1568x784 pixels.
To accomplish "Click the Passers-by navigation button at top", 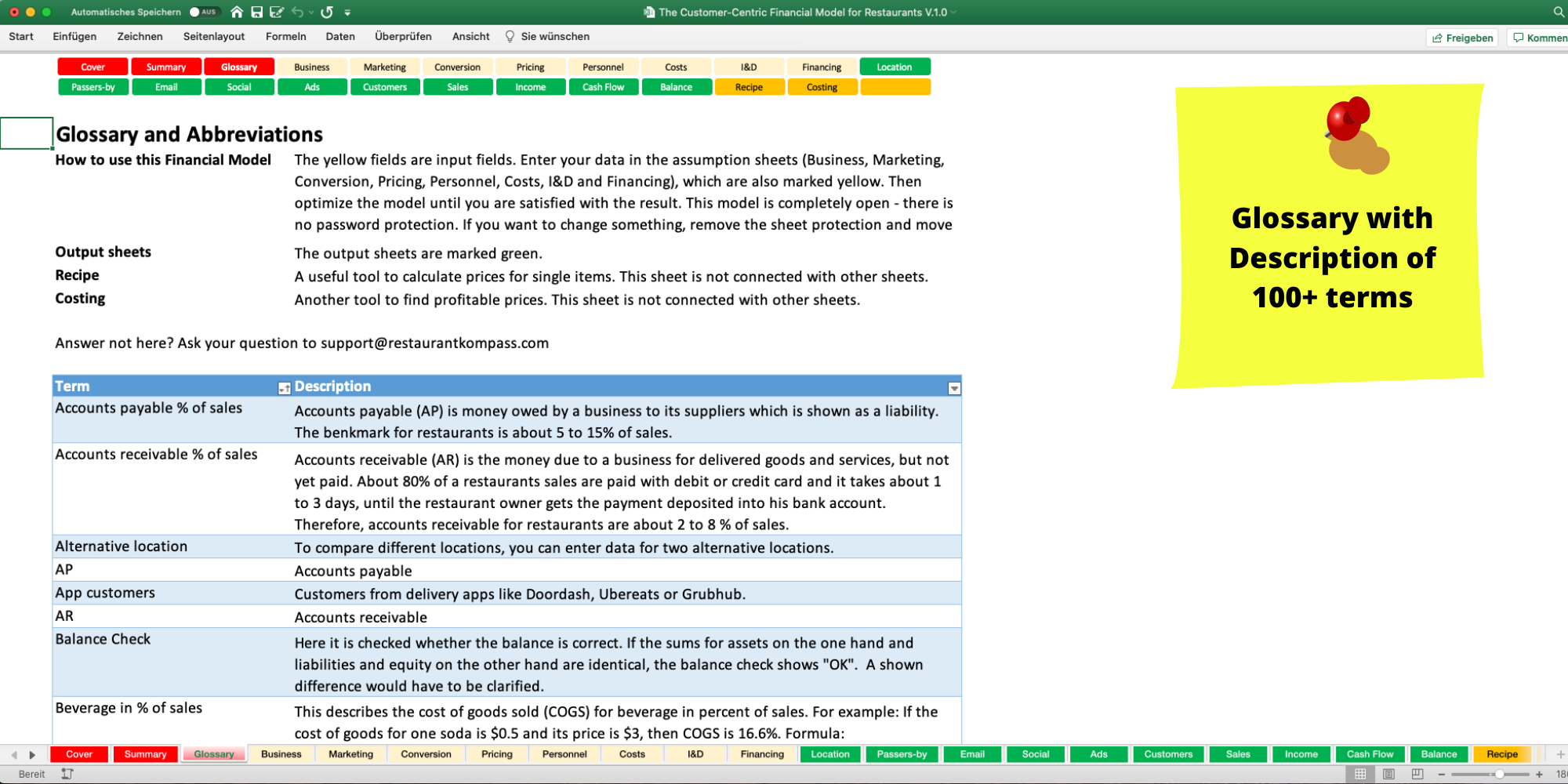I will [x=93, y=87].
